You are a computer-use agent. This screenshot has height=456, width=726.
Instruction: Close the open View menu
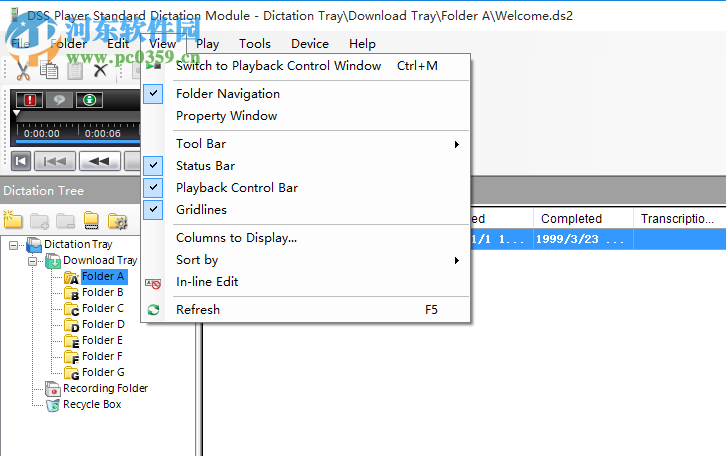(x=163, y=44)
